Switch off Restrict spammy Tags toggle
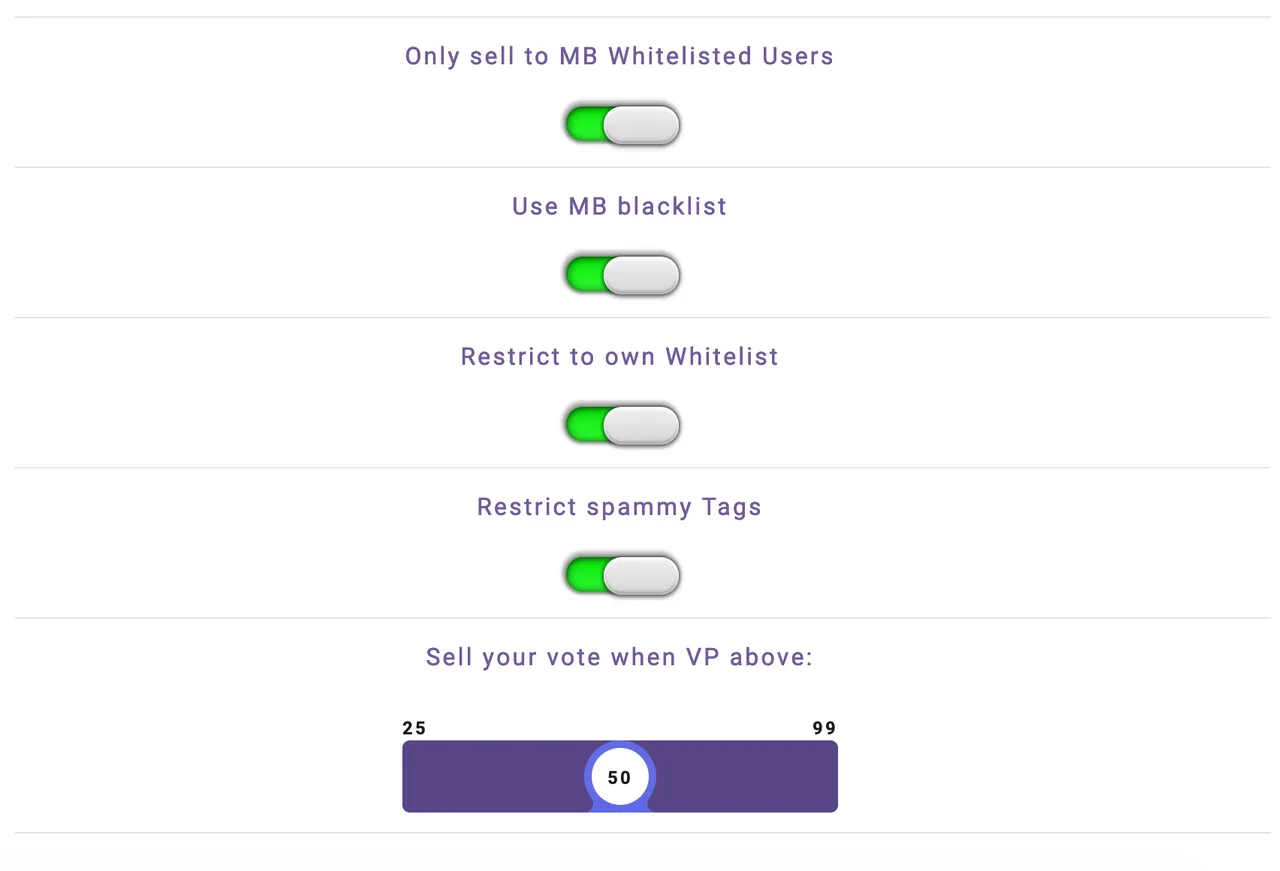The image size is (1280, 871). point(622,576)
